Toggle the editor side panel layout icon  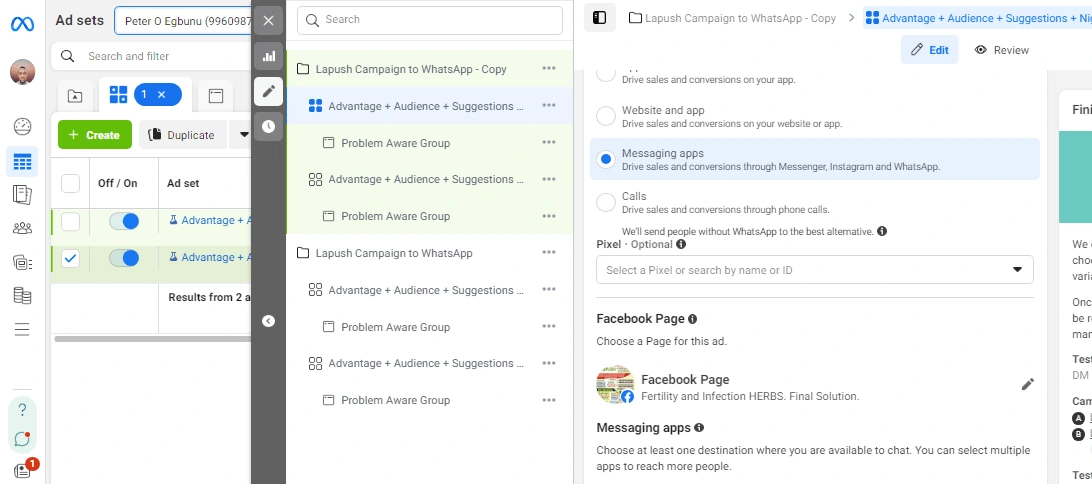tap(599, 18)
